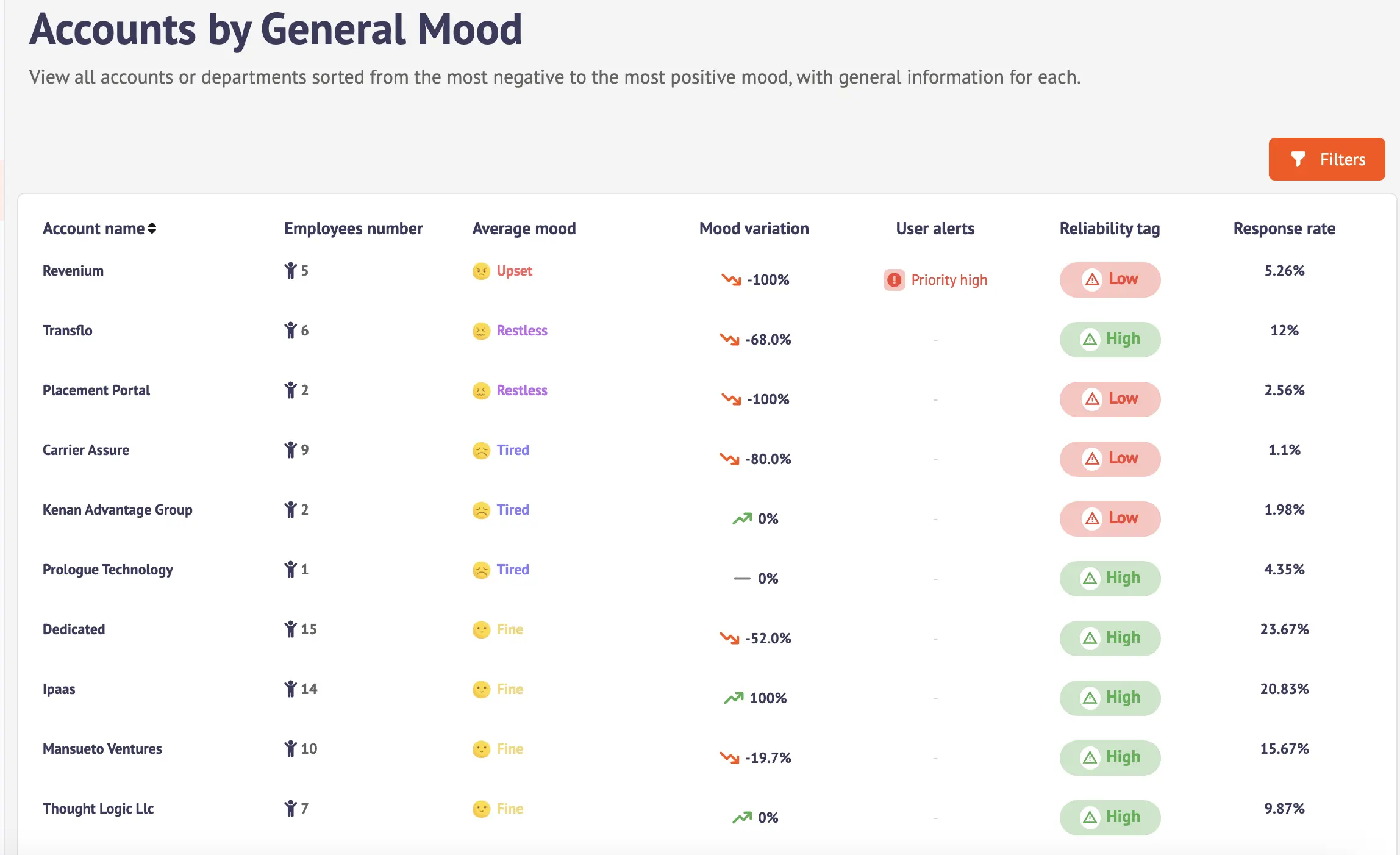Image resolution: width=1400 pixels, height=855 pixels.
Task: Click Transflo's Restless mood emoji
Action: pos(481,331)
